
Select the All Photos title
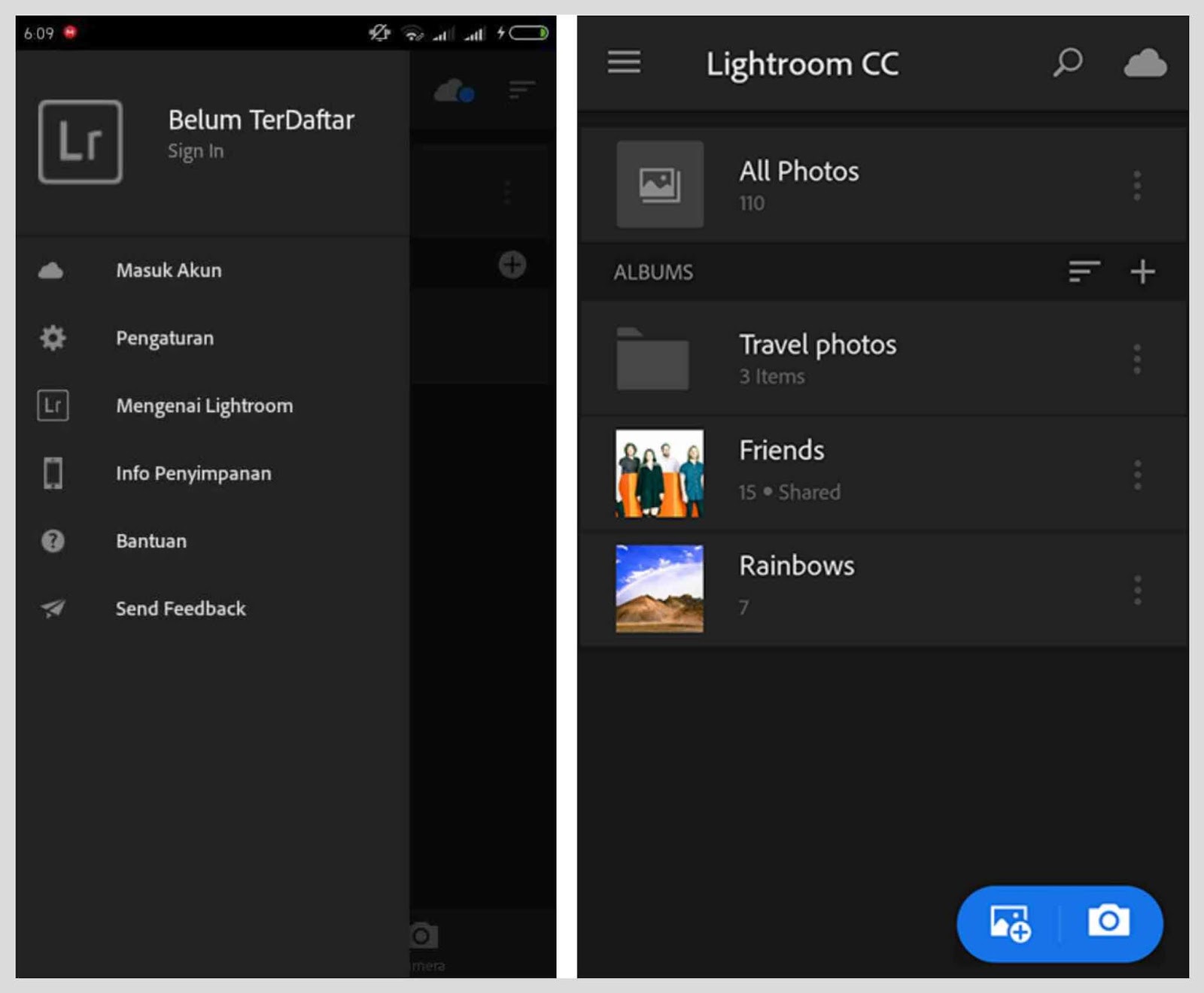799,171
